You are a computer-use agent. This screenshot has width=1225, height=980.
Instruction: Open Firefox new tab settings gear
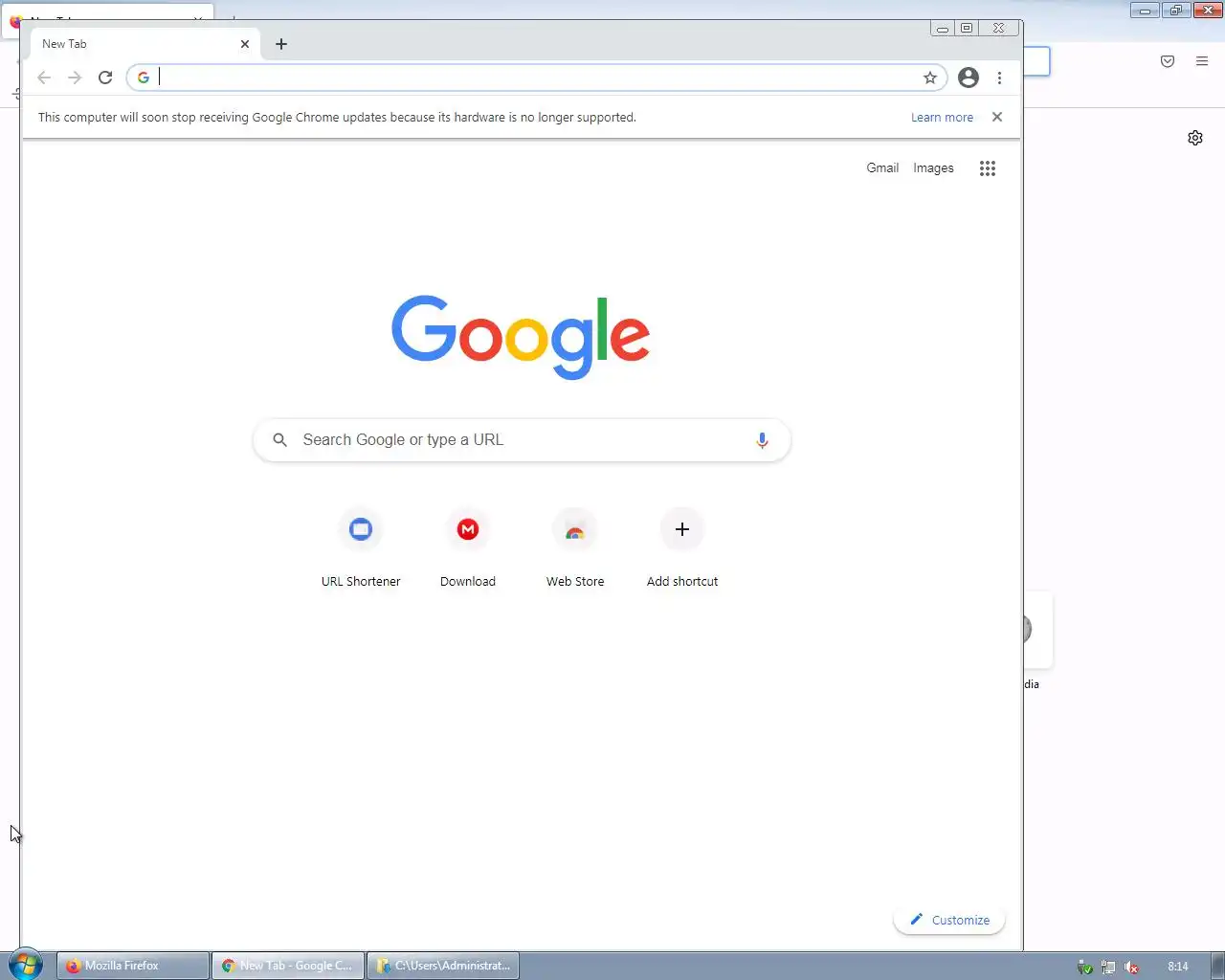[x=1195, y=138]
